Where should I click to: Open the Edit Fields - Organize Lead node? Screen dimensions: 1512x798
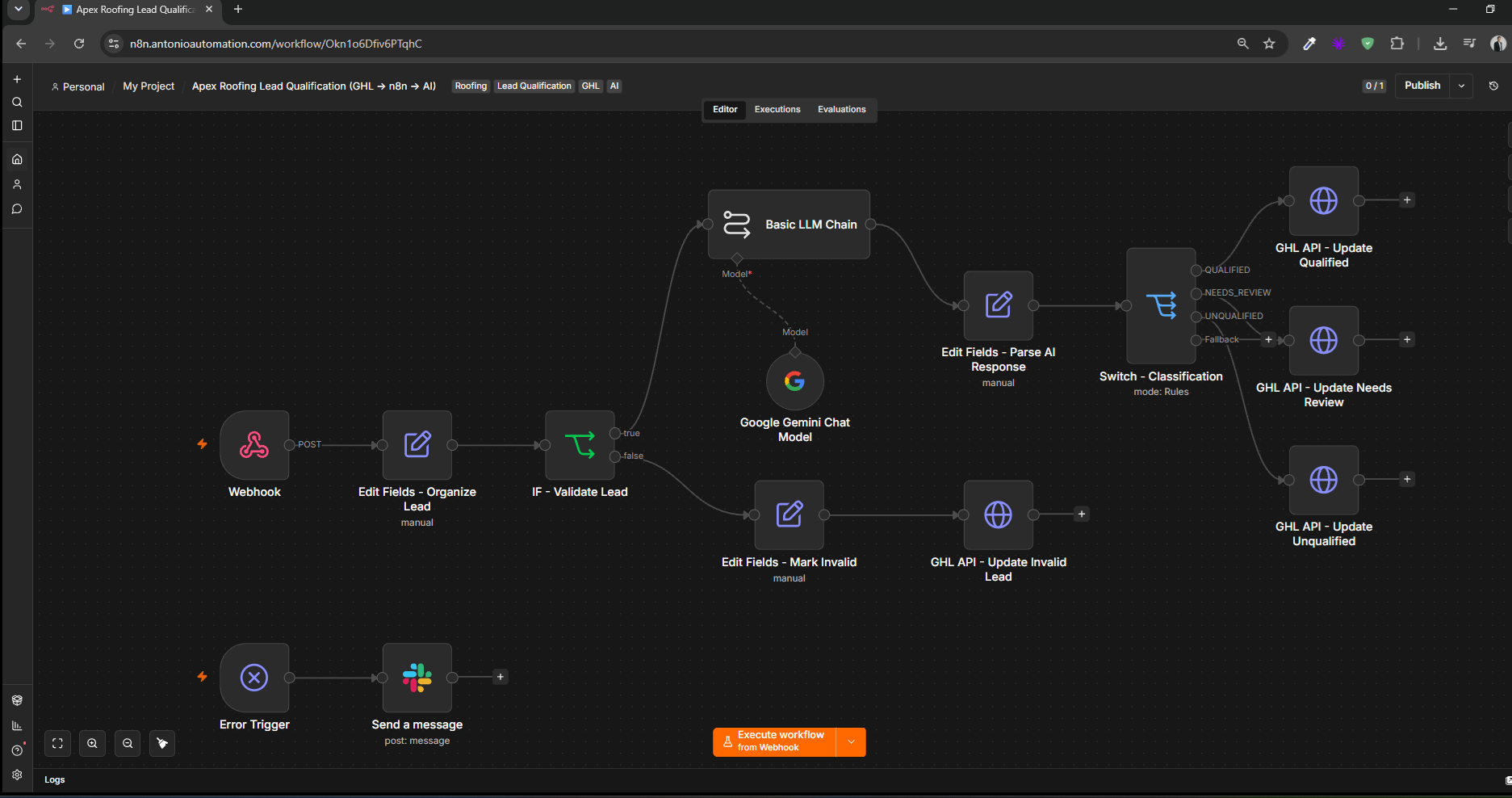click(417, 445)
